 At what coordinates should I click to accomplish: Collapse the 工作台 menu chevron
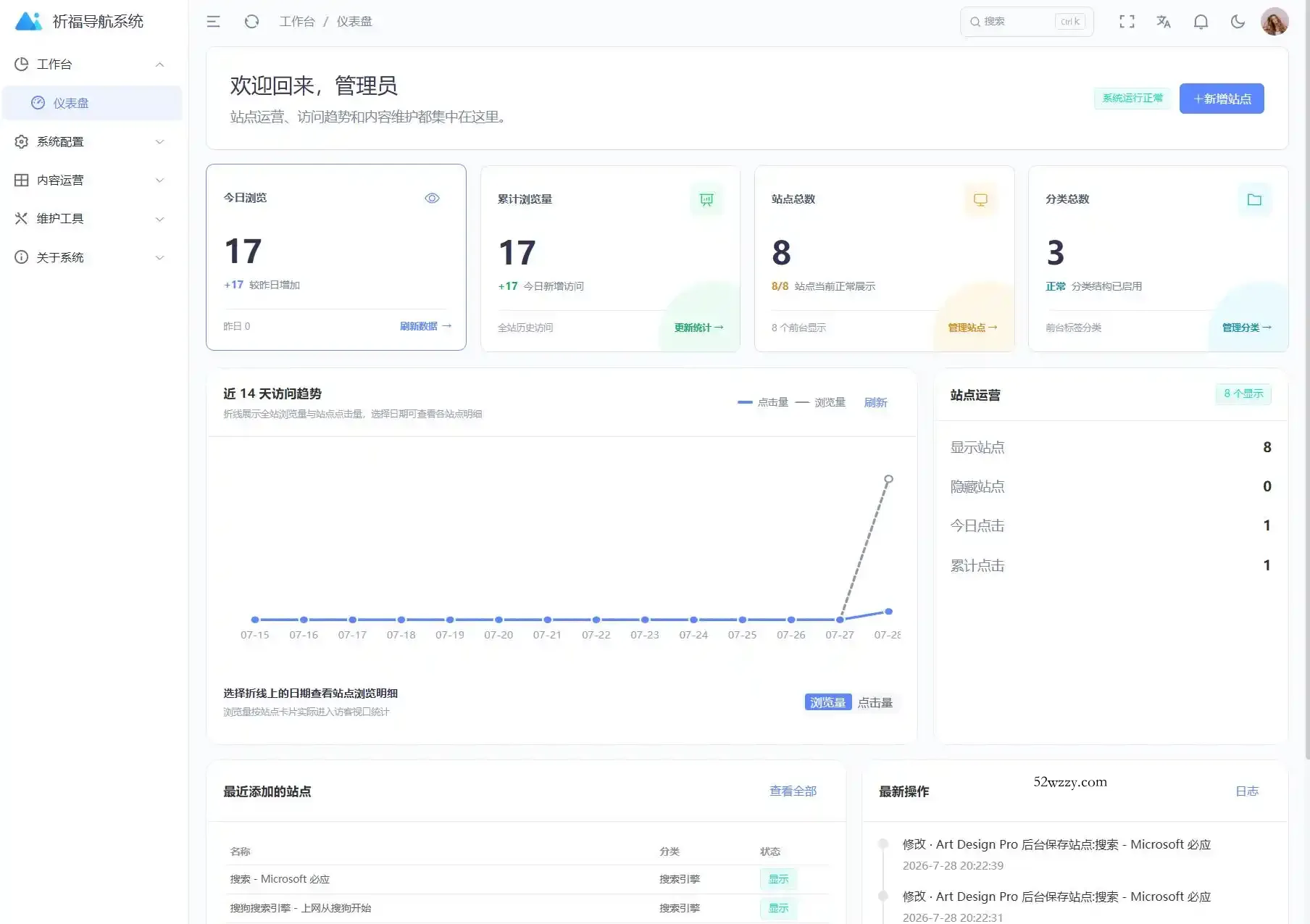click(160, 64)
